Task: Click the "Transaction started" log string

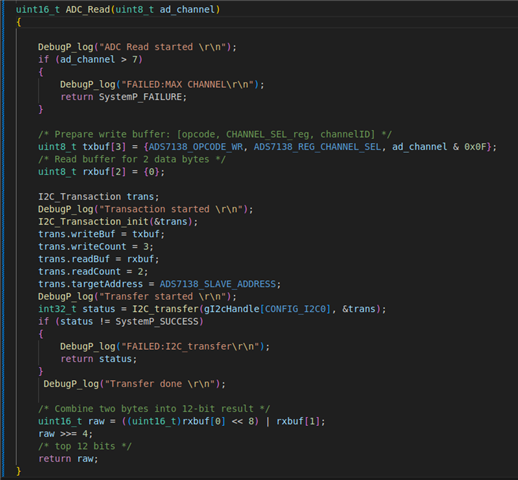Action: pyautogui.click(x=174, y=209)
